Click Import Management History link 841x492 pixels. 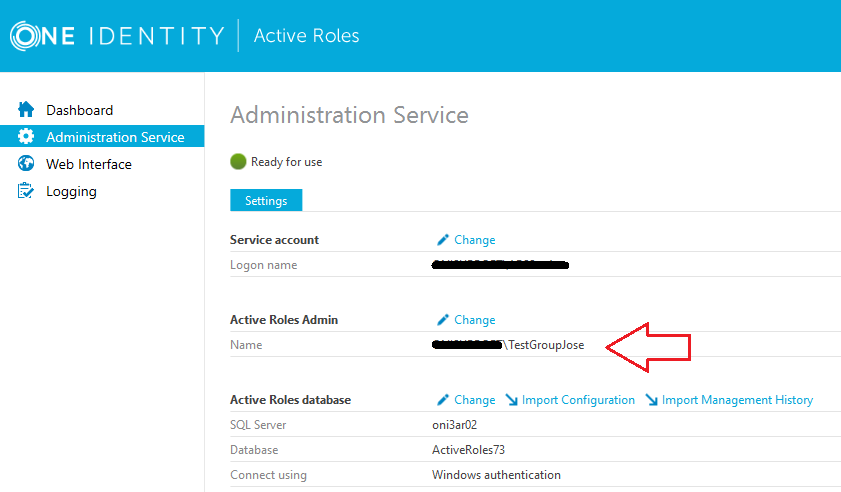737,400
